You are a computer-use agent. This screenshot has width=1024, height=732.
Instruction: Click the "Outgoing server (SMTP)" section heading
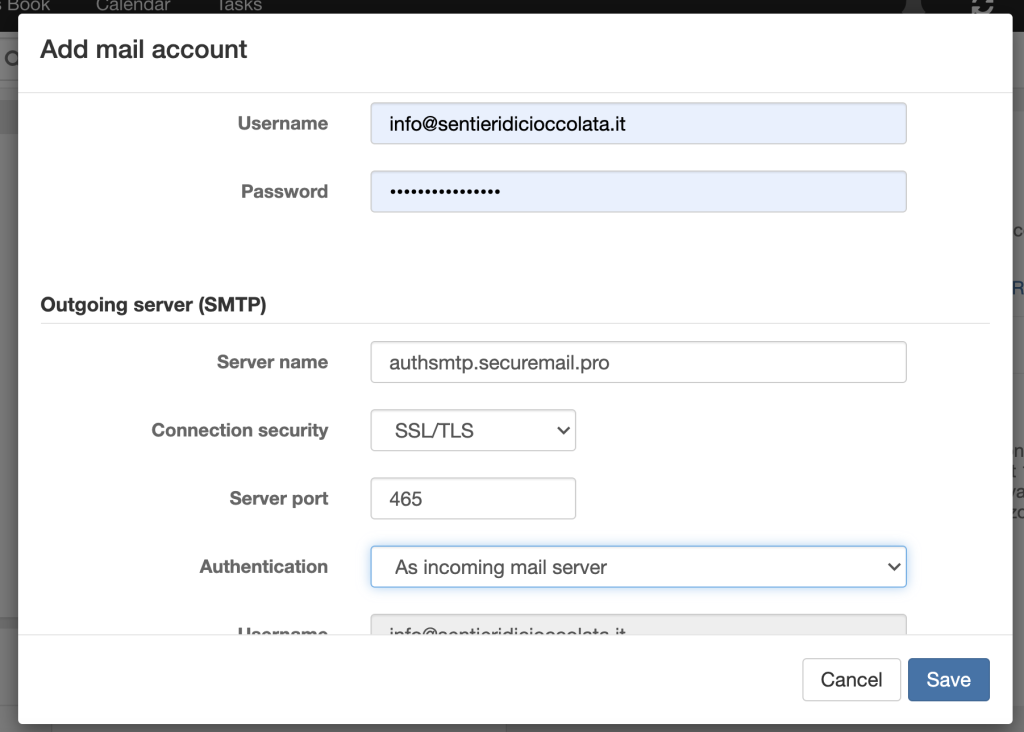[x=153, y=305]
